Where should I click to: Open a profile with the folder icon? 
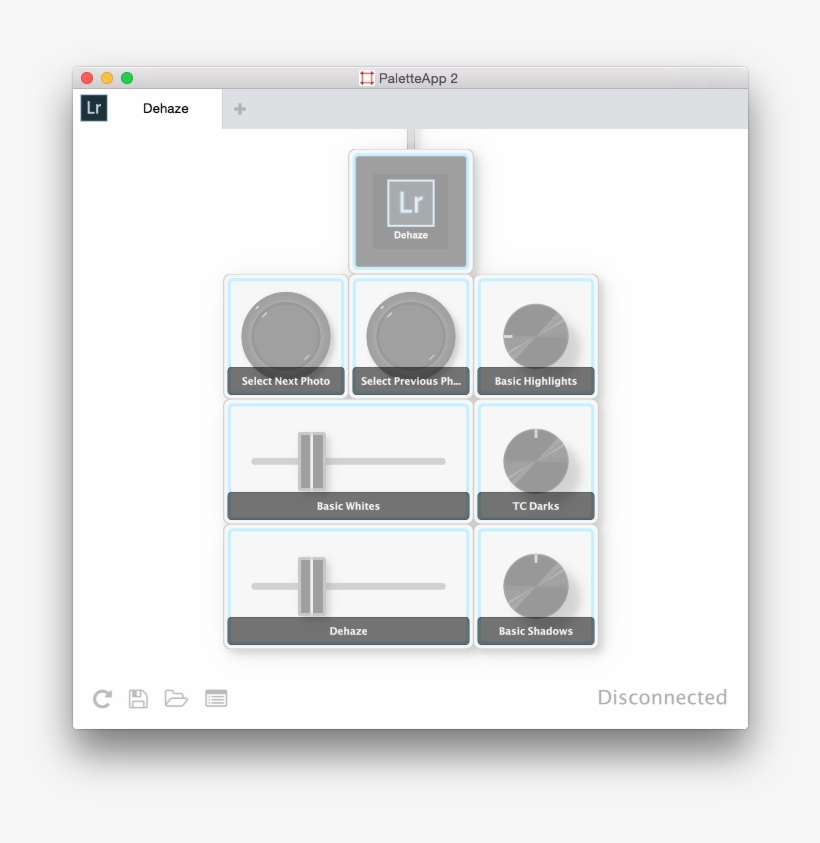tap(176, 698)
